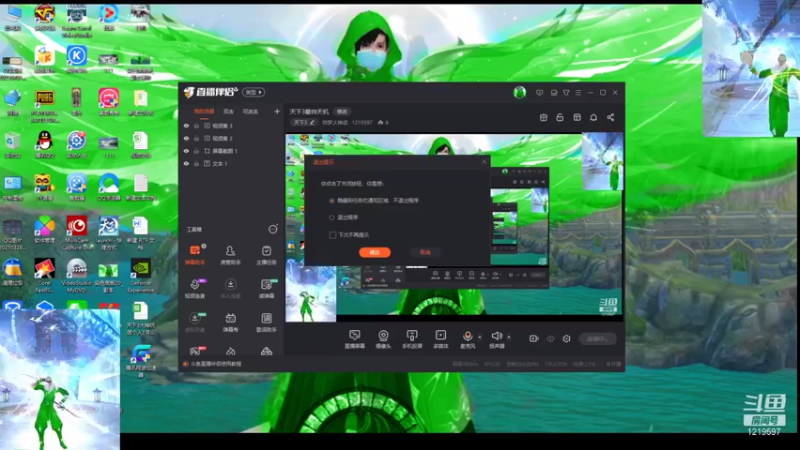Click room number 1219597 in the header
800x450 pixels.
(362, 122)
